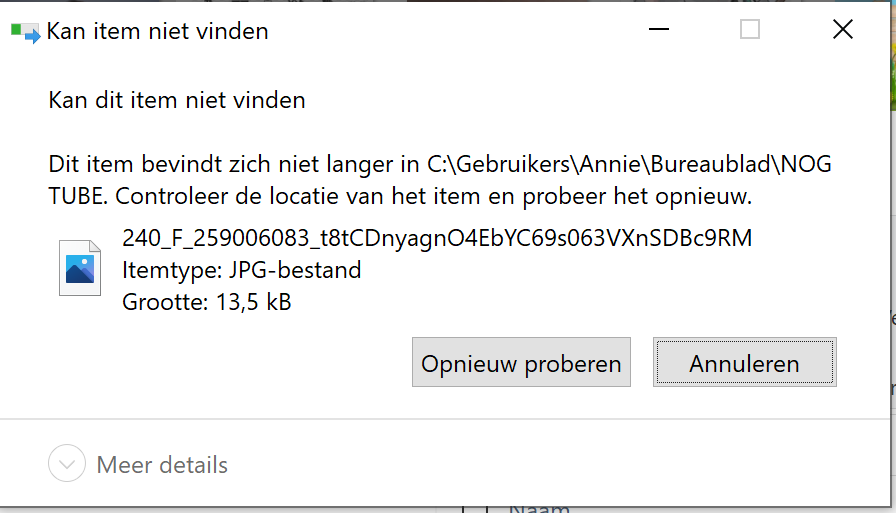Image resolution: width=896 pixels, height=513 pixels.
Task: Click the Kan dit item niet vinden heading
Action: pyautogui.click(x=177, y=101)
